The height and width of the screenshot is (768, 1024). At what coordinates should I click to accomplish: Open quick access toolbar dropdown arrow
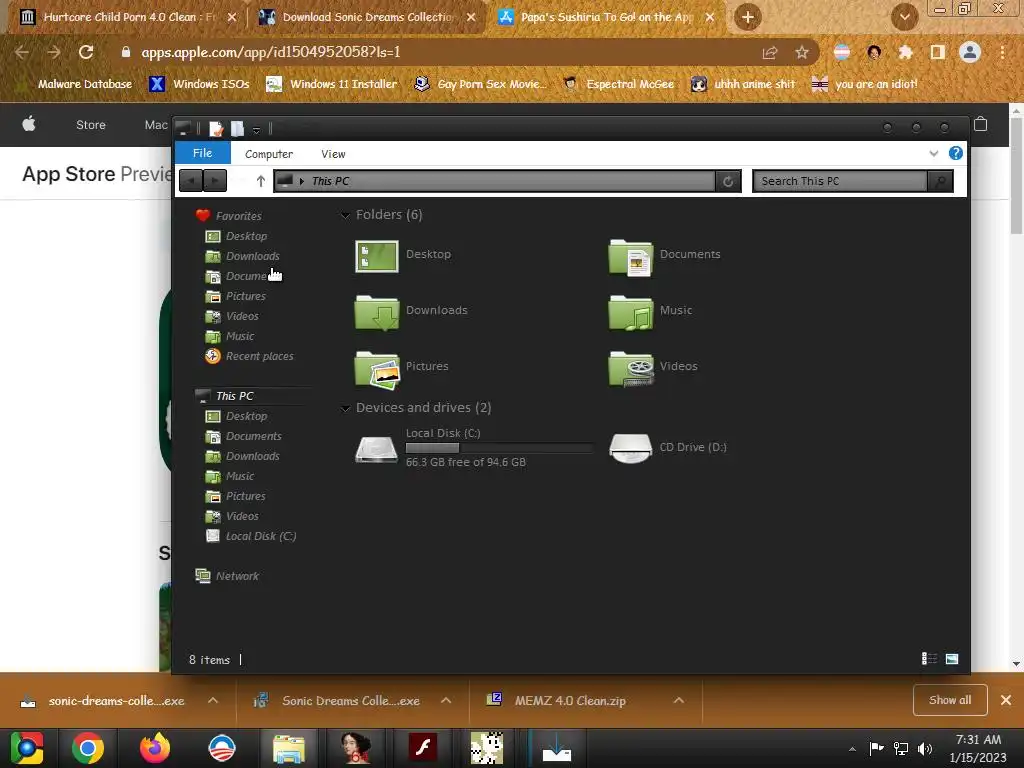[257, 129]
